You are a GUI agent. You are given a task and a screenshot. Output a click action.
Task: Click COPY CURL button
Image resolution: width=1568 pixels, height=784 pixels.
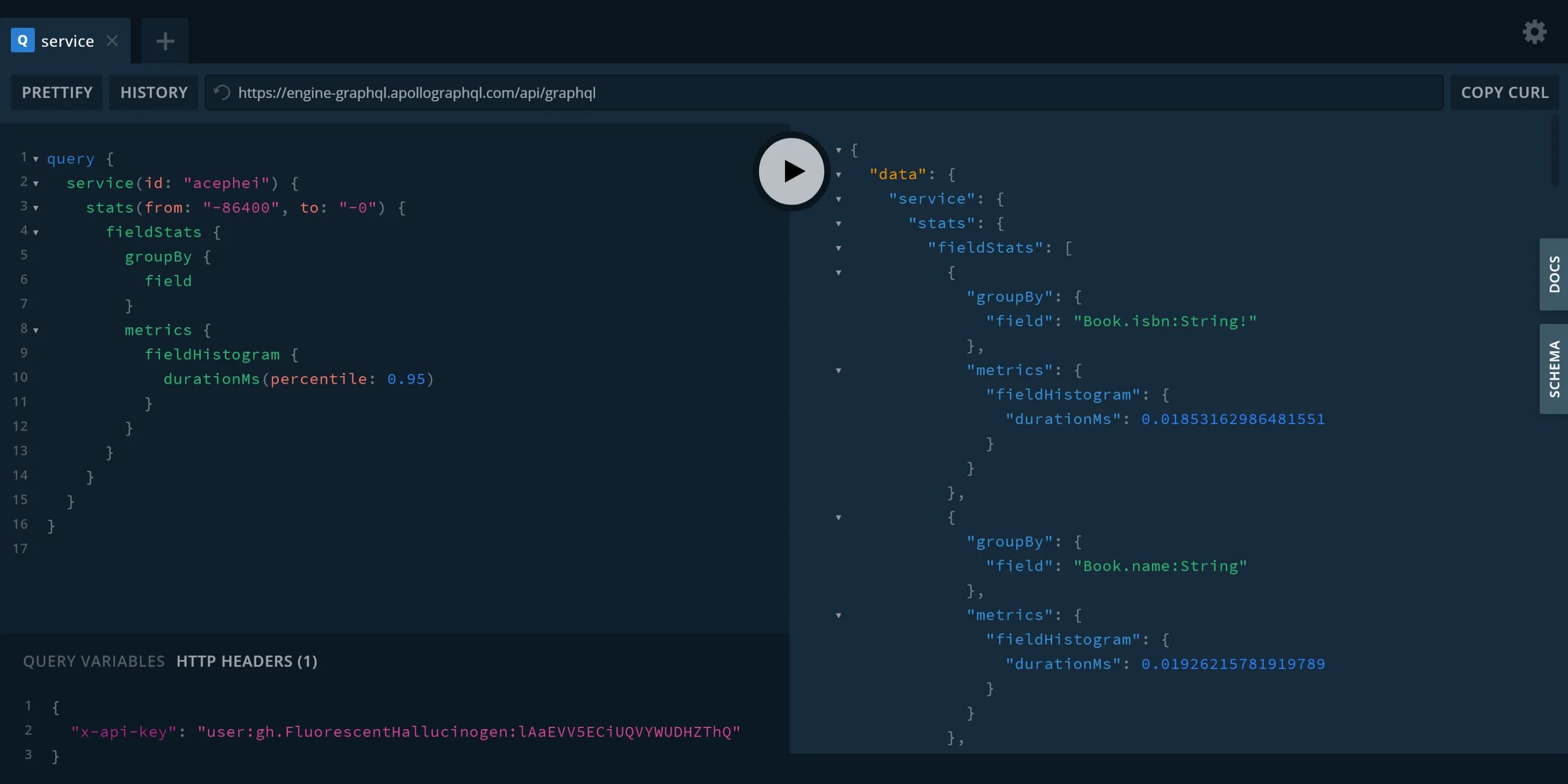point(1504,93)
